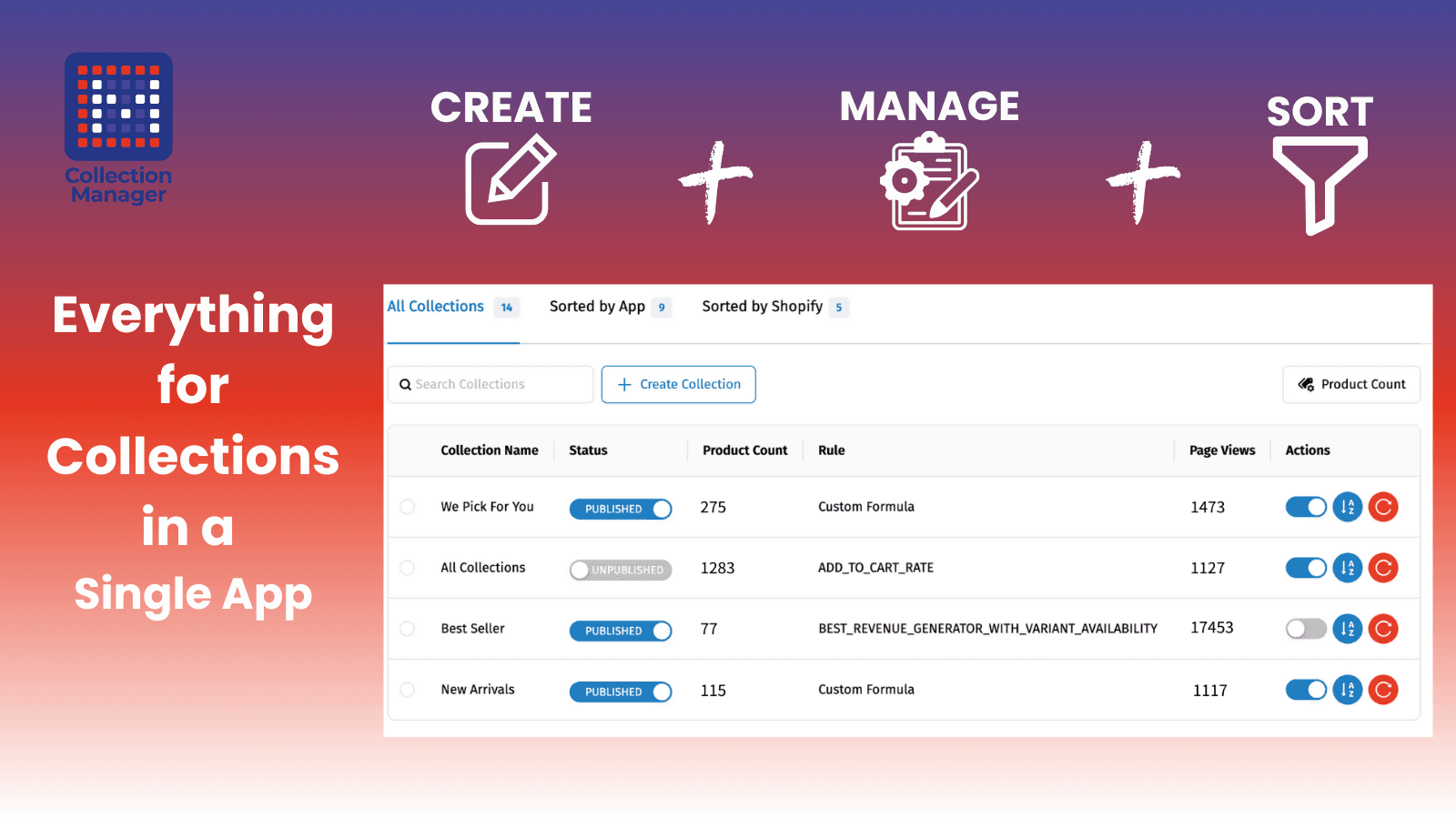Screen dimensions: 1456x819
Task: Click the A-Z sort icon for New Arrivals
Action: (1348, 690)
